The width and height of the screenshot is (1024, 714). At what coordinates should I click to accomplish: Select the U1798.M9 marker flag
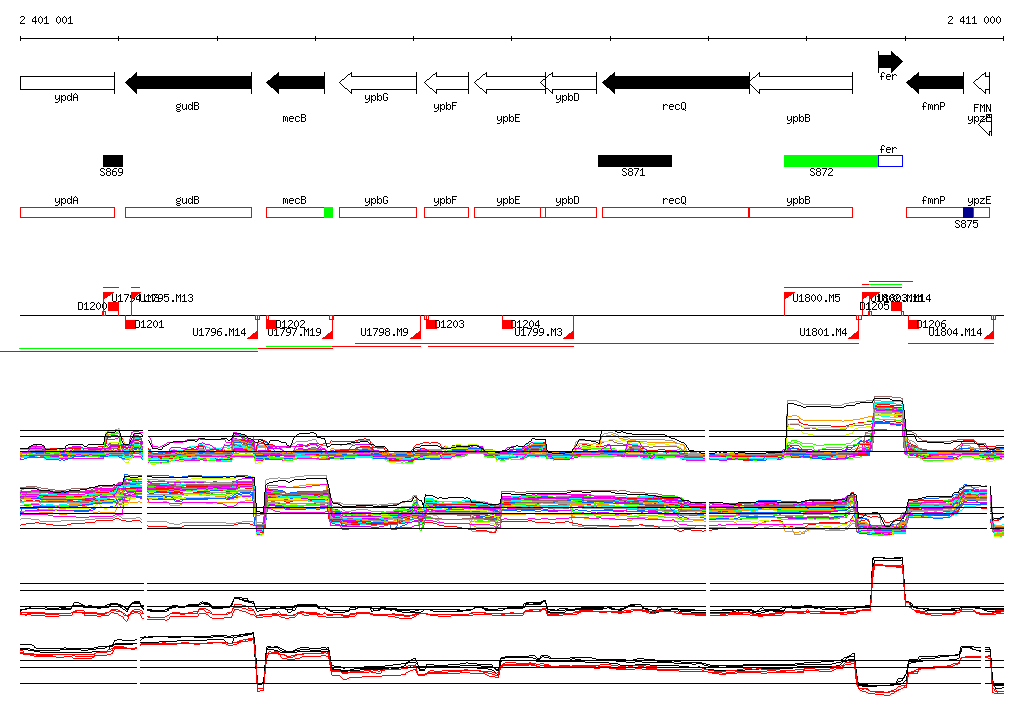(415, 334)
